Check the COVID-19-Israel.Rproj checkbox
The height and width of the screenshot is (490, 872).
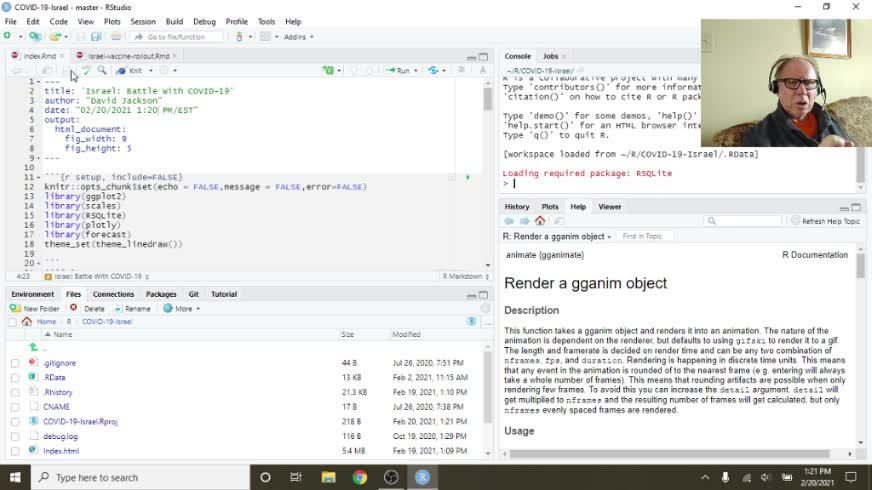click(15, 422)
